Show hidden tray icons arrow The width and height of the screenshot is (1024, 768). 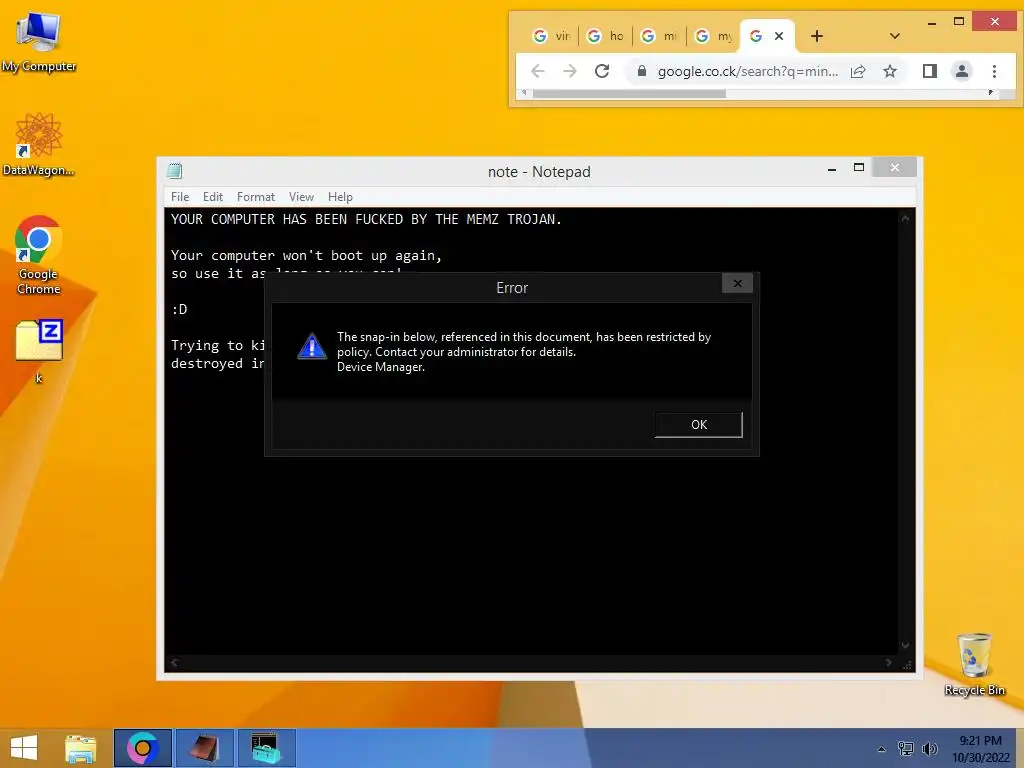(881, 749)
